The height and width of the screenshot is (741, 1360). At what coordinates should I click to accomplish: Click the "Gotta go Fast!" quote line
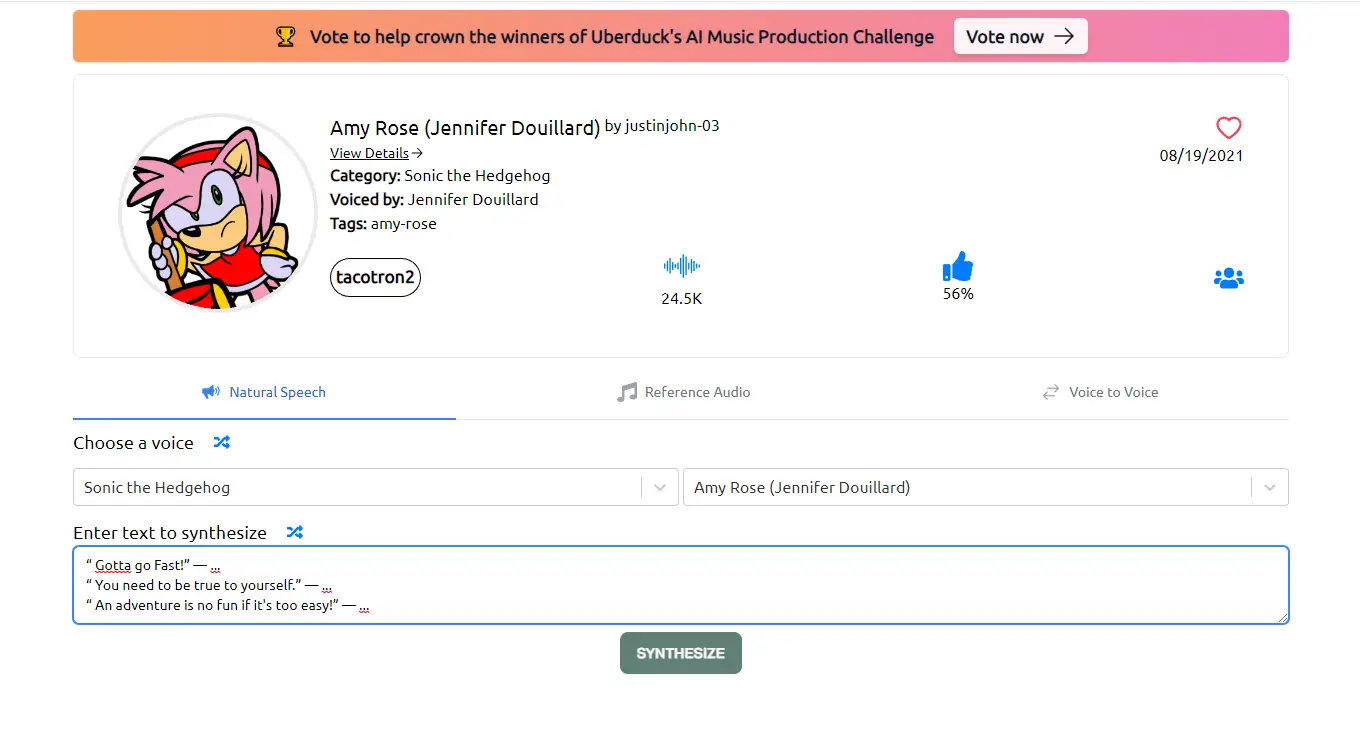tap(153, 565)
